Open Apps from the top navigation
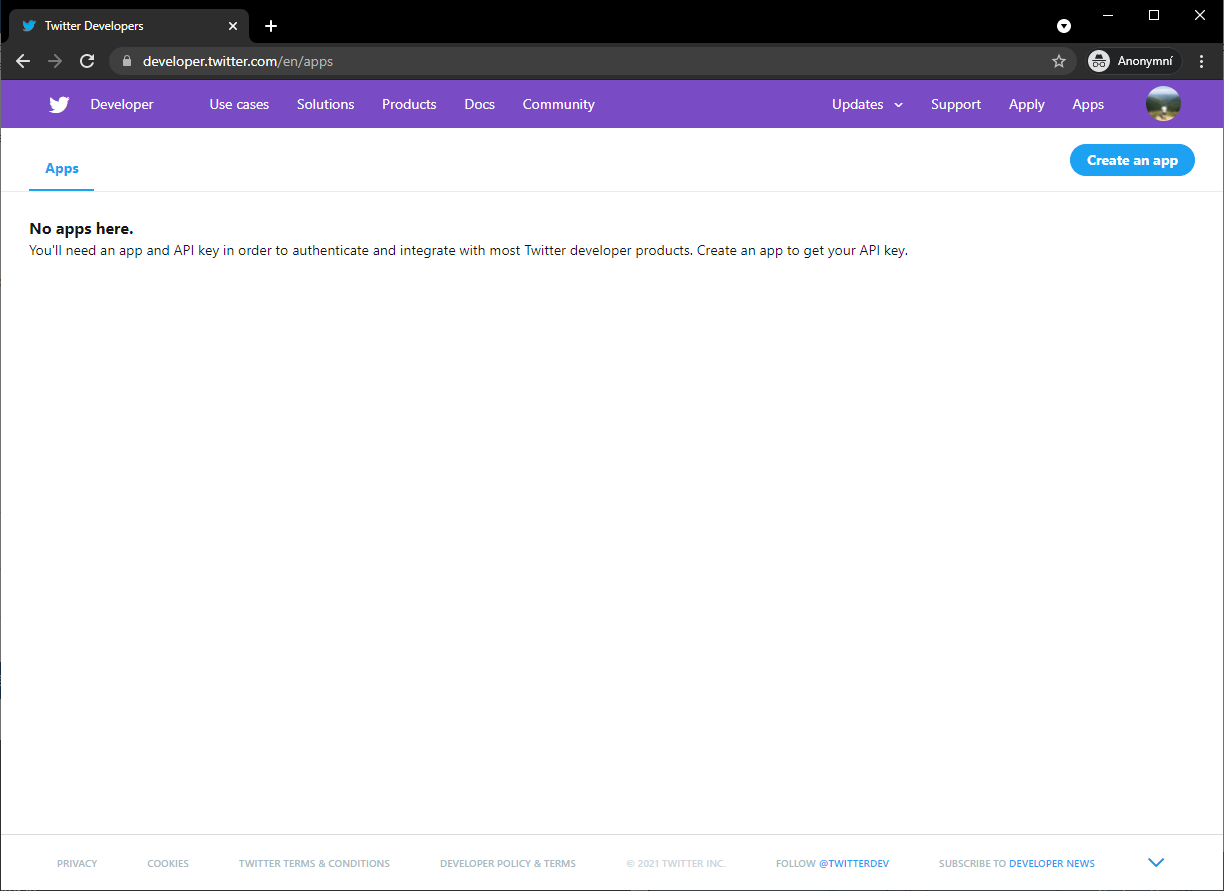1224x891 pixels. (1088, 104)
